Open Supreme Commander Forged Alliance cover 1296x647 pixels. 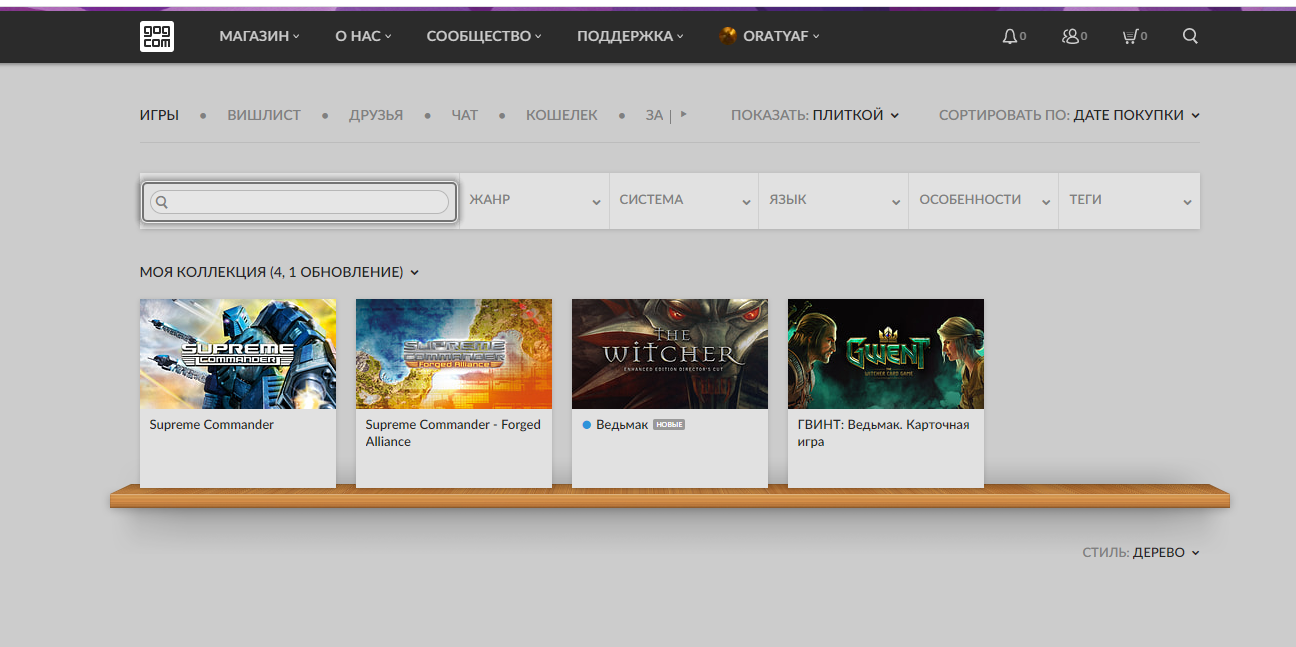click(x=454, y=354)
